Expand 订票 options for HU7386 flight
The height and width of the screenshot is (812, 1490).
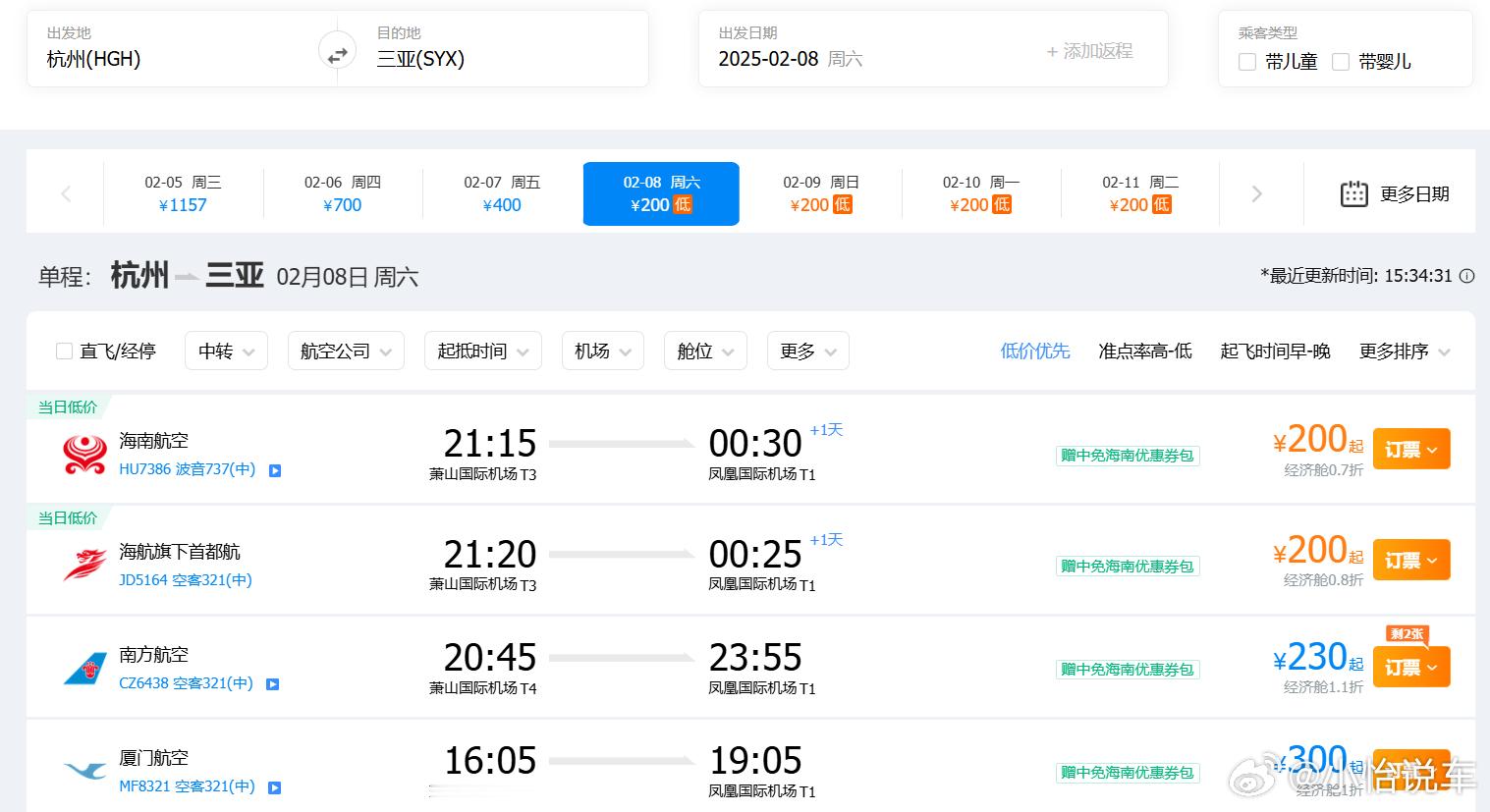coord(1411,450)
